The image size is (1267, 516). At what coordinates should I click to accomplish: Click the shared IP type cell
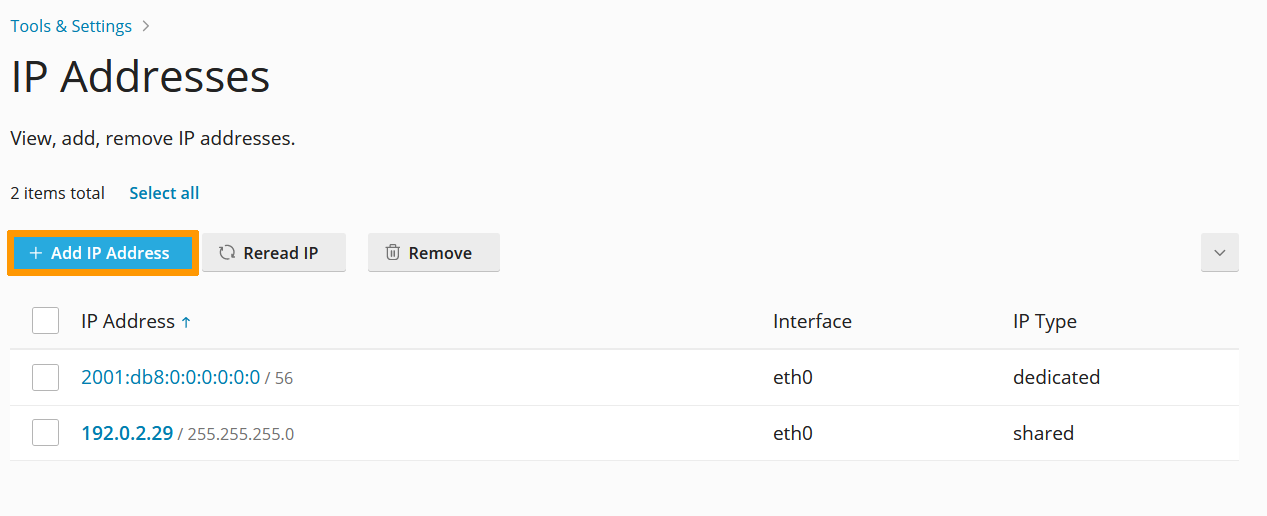[1043, 433]
